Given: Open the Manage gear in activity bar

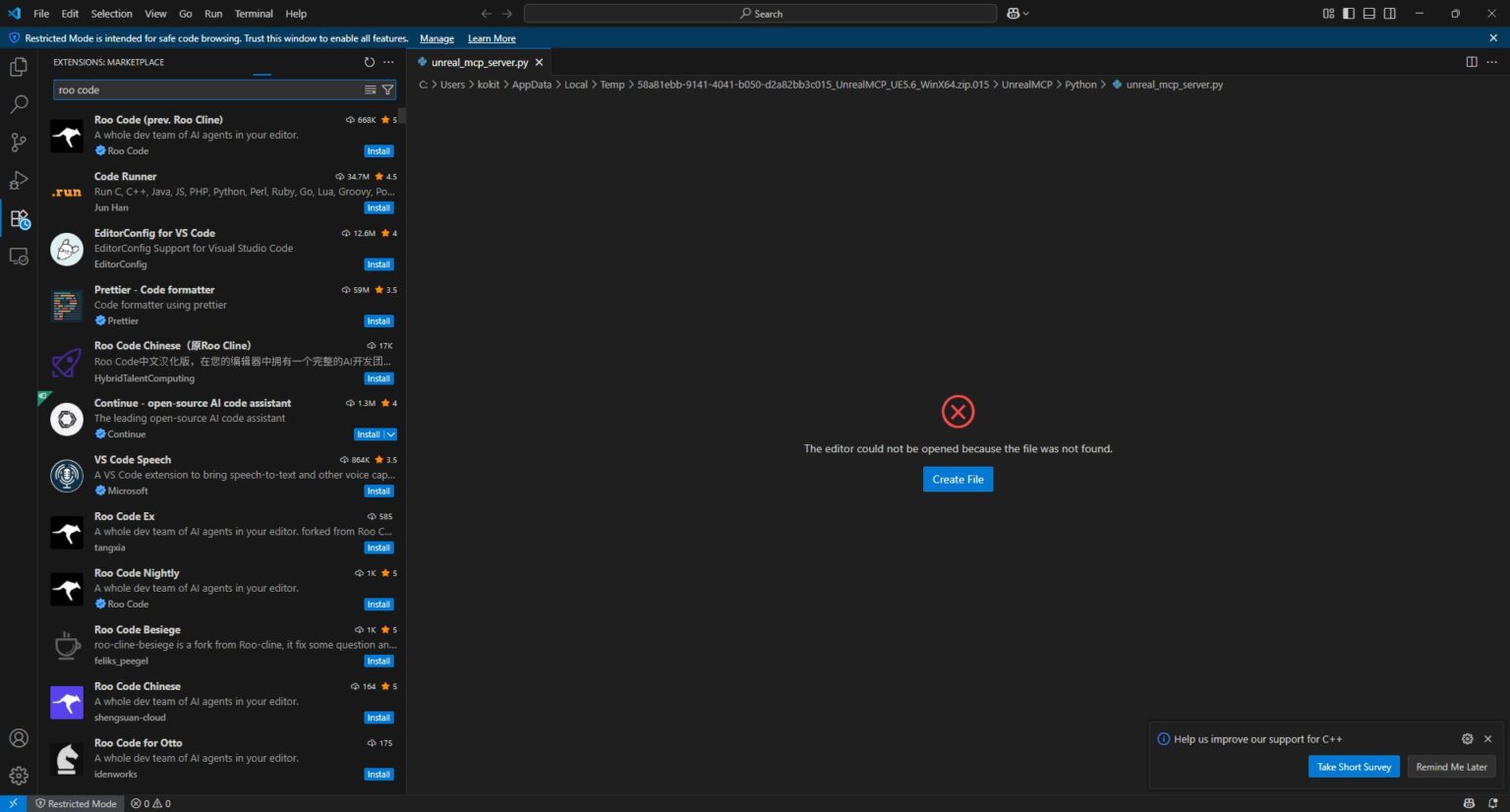Looking at the screenshot, I should click(x=19, y=776).
